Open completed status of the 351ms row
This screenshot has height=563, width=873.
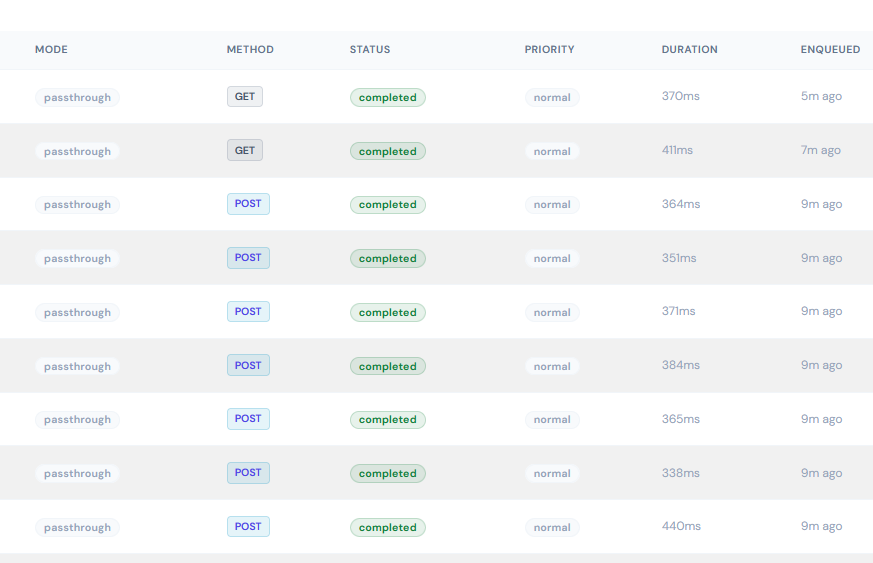[388, 258]
